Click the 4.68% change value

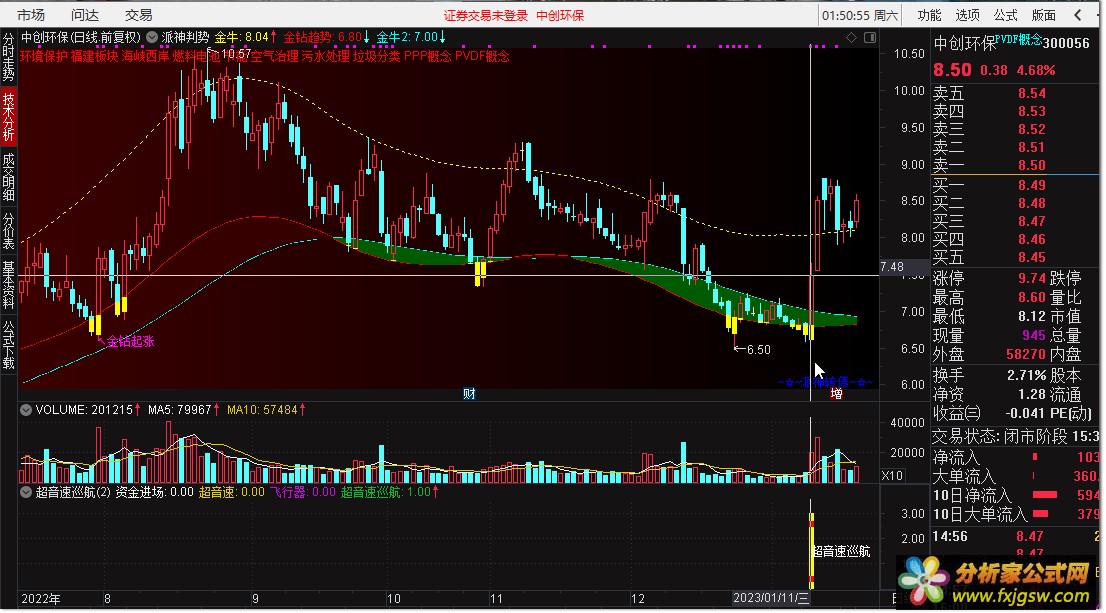pyautogui.click(x=1035, y=71)
